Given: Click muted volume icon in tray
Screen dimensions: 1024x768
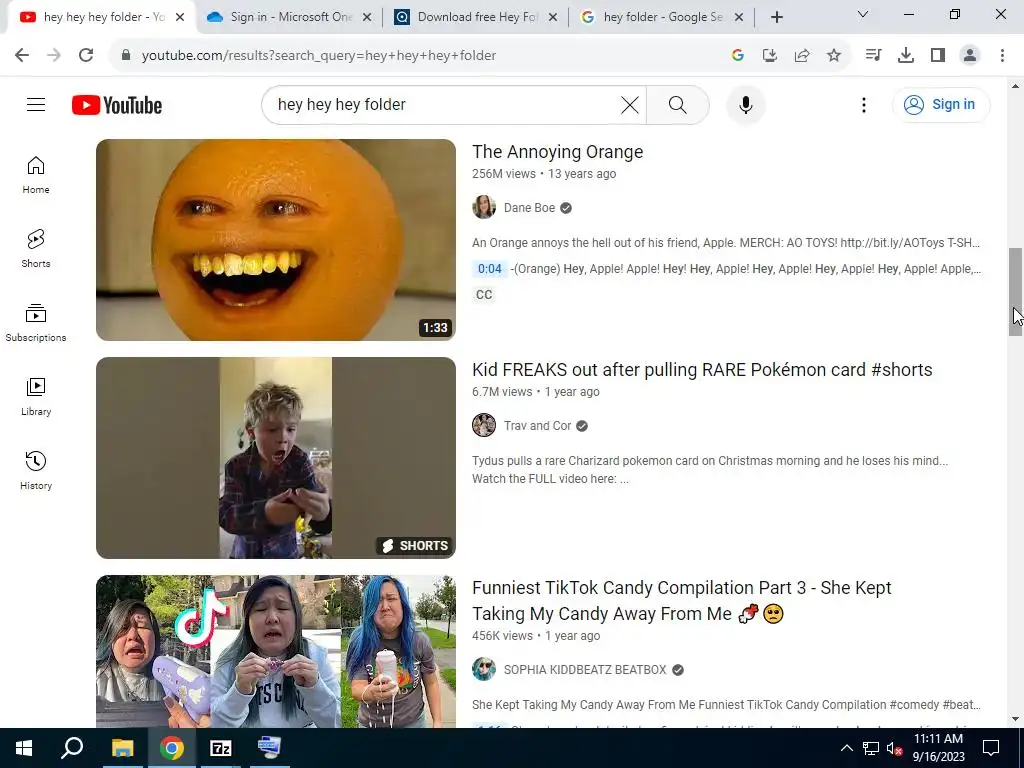Looking at the screenshot, I should point(894,748).
